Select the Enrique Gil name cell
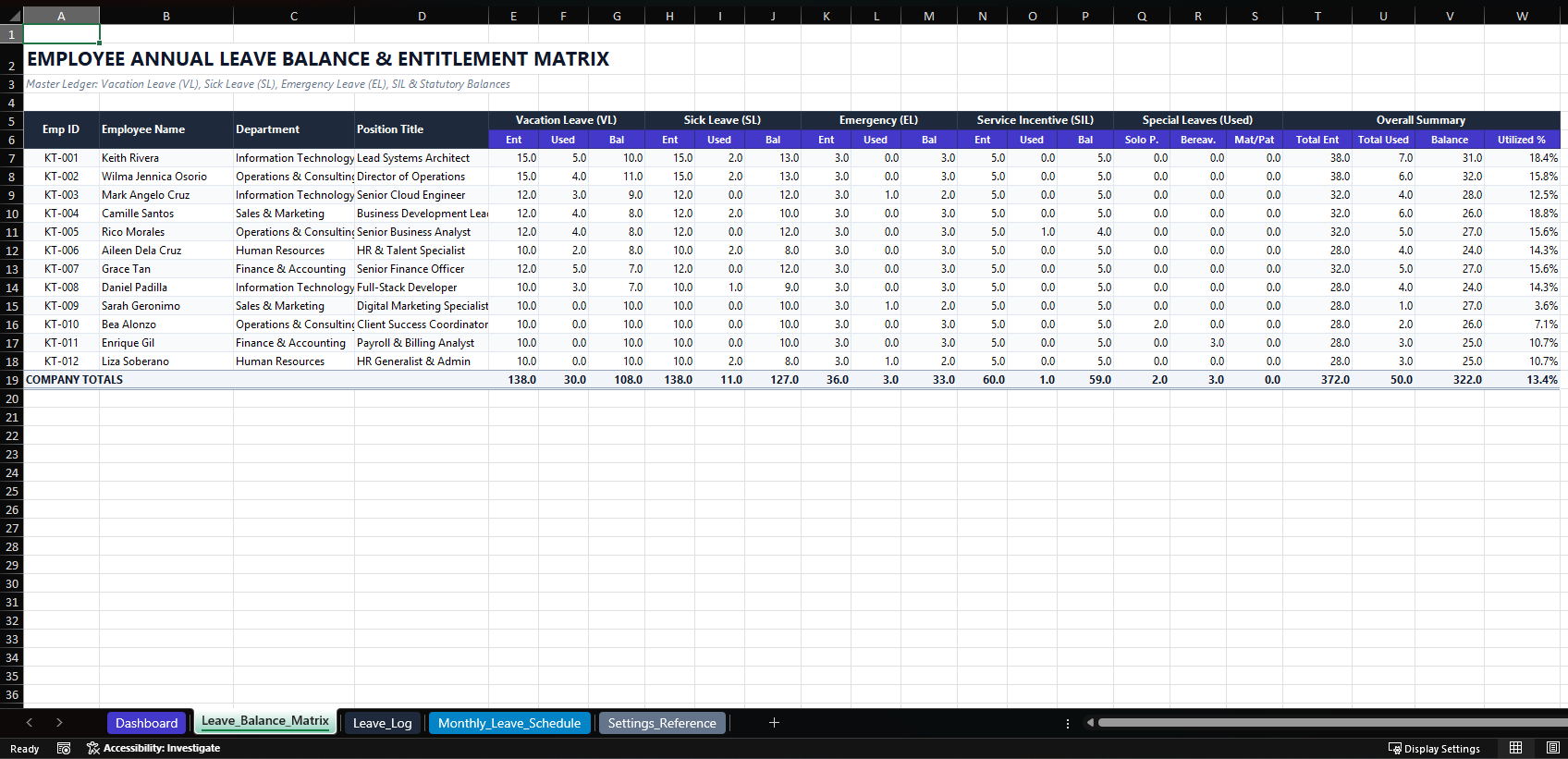Viewport: 1568px width, 759px height. (x=166, y=343)
